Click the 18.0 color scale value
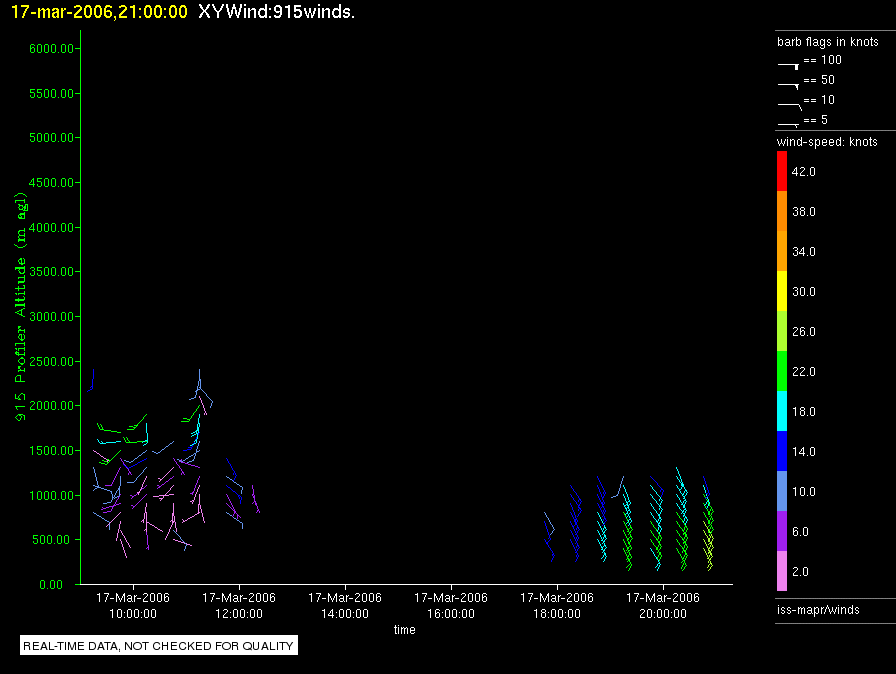The width and height of the screenshot is (896, 674). click(x=803, y=411)
